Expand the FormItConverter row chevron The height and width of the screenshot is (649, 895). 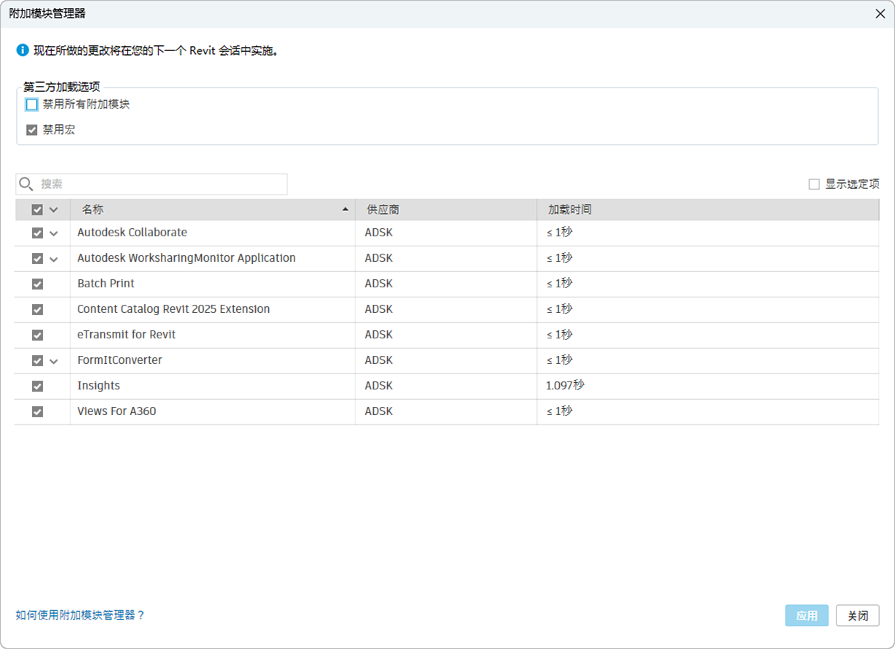point(54,361)
